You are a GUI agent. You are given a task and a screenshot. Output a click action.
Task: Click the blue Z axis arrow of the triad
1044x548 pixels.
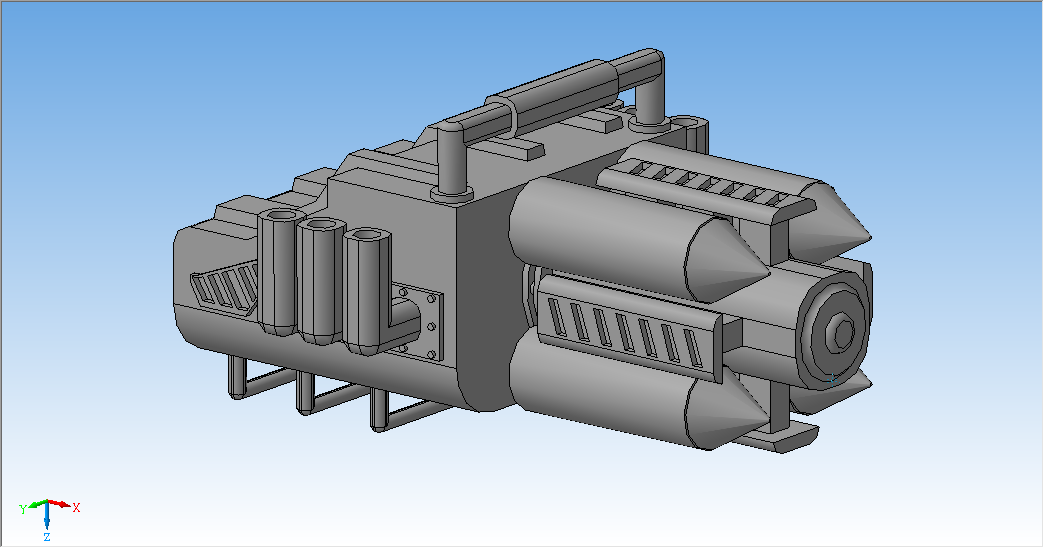[47, 515]
